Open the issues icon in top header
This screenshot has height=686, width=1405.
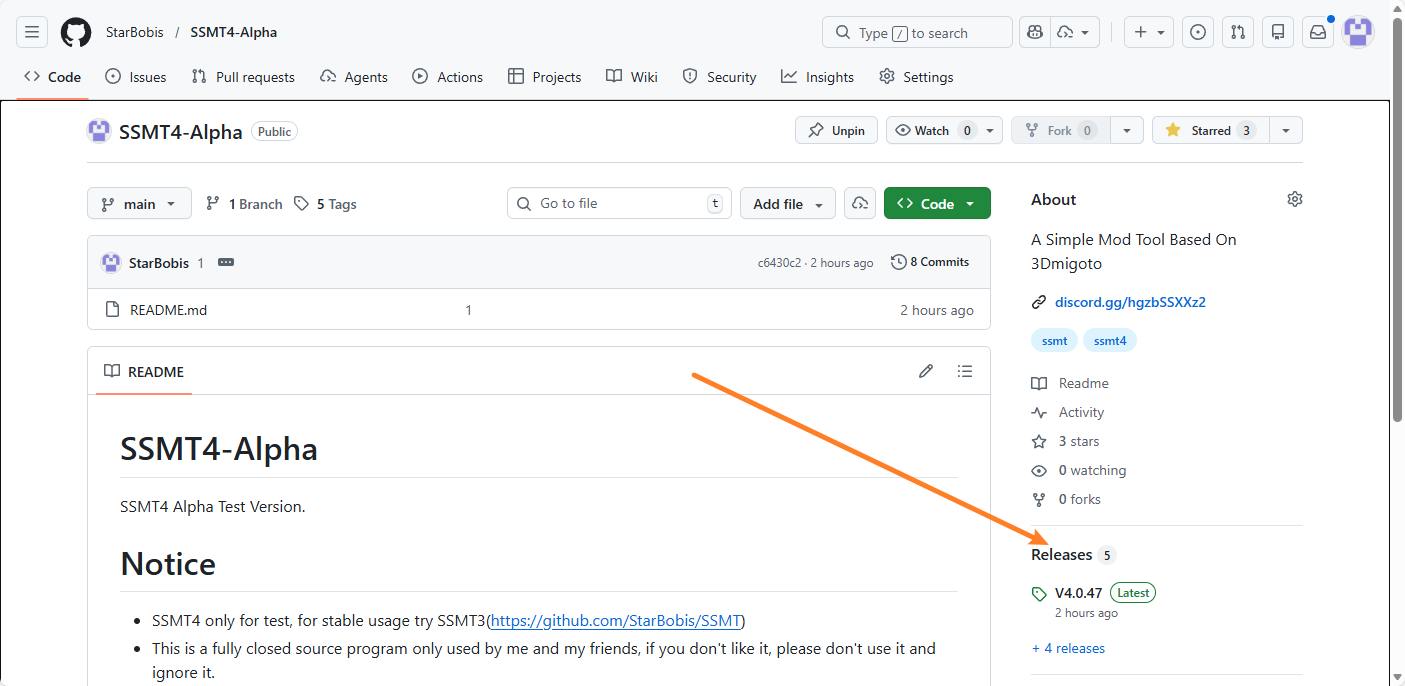click(1198, 32)
